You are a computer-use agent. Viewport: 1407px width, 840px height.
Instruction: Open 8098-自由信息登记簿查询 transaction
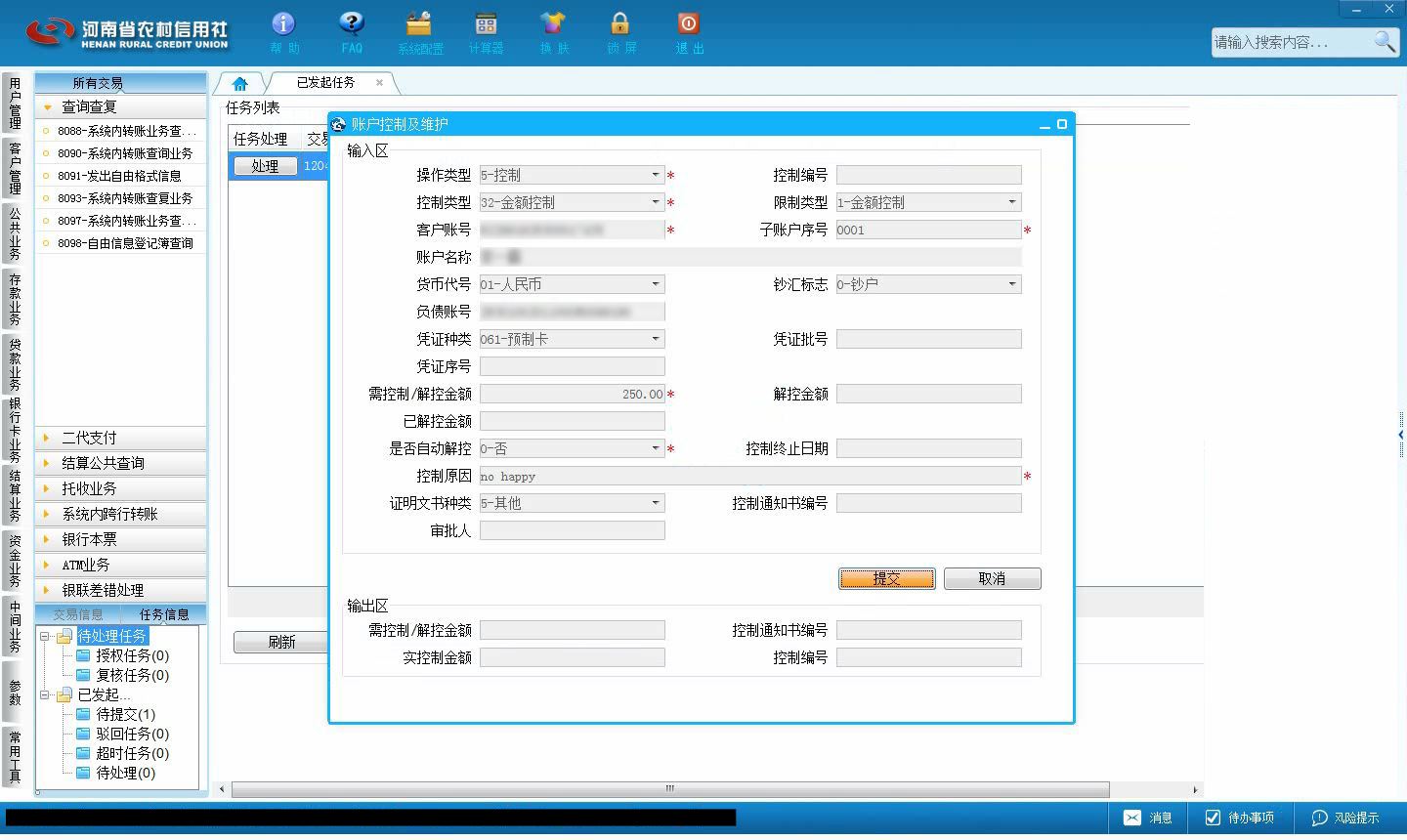[x=125, y=243]
